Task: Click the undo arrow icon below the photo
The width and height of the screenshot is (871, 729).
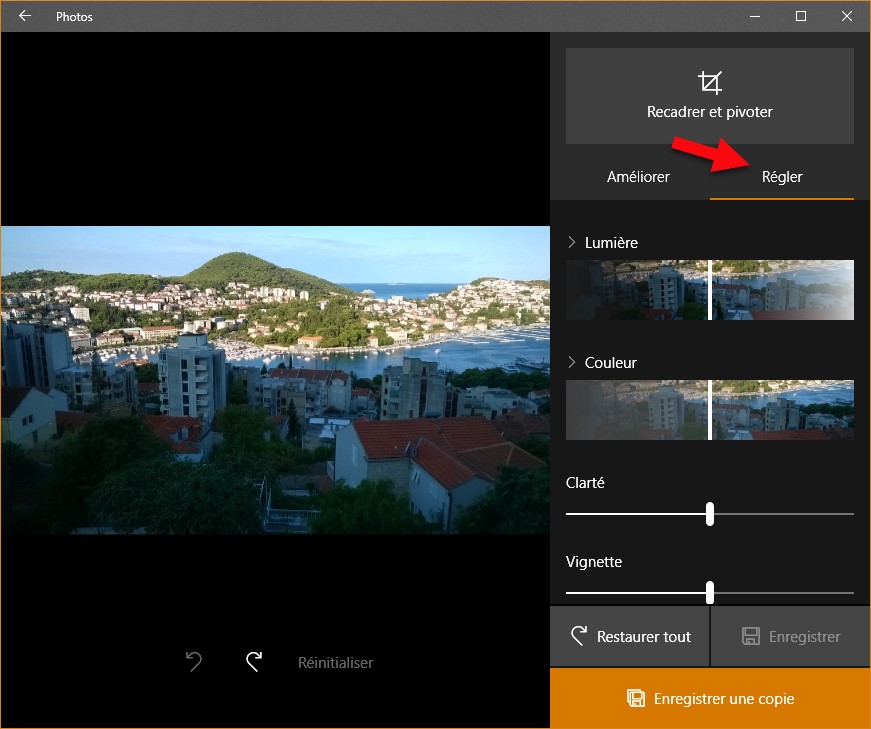Action: [194, 662]
